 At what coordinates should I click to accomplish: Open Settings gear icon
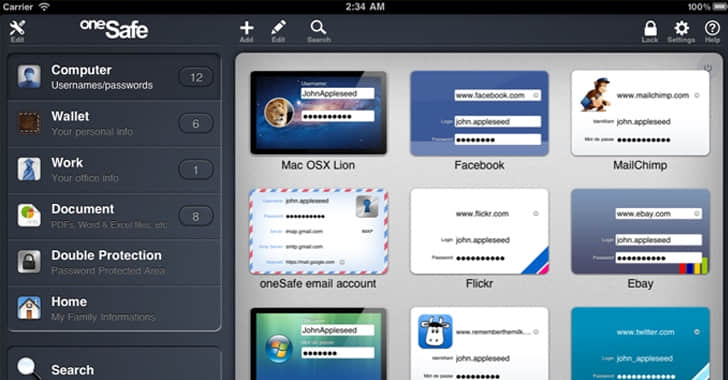click(x=681, y=28)
